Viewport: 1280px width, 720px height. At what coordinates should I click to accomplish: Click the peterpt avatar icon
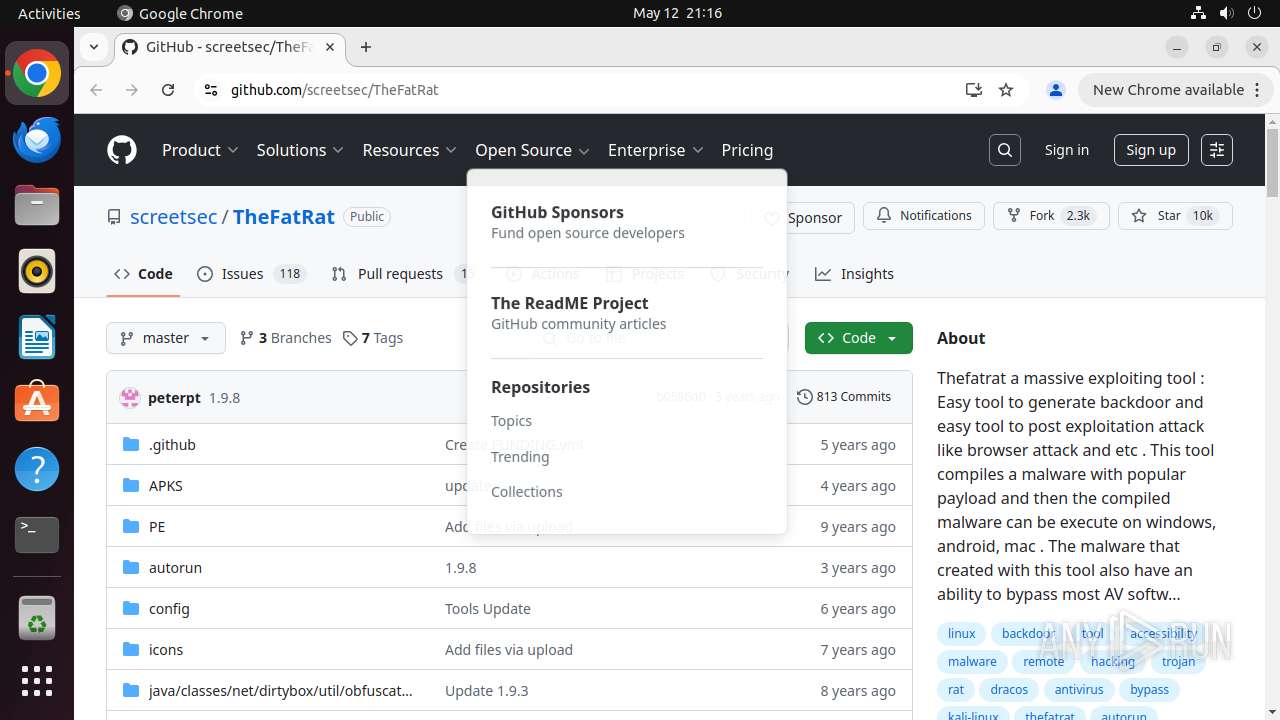tap(130, 397)
